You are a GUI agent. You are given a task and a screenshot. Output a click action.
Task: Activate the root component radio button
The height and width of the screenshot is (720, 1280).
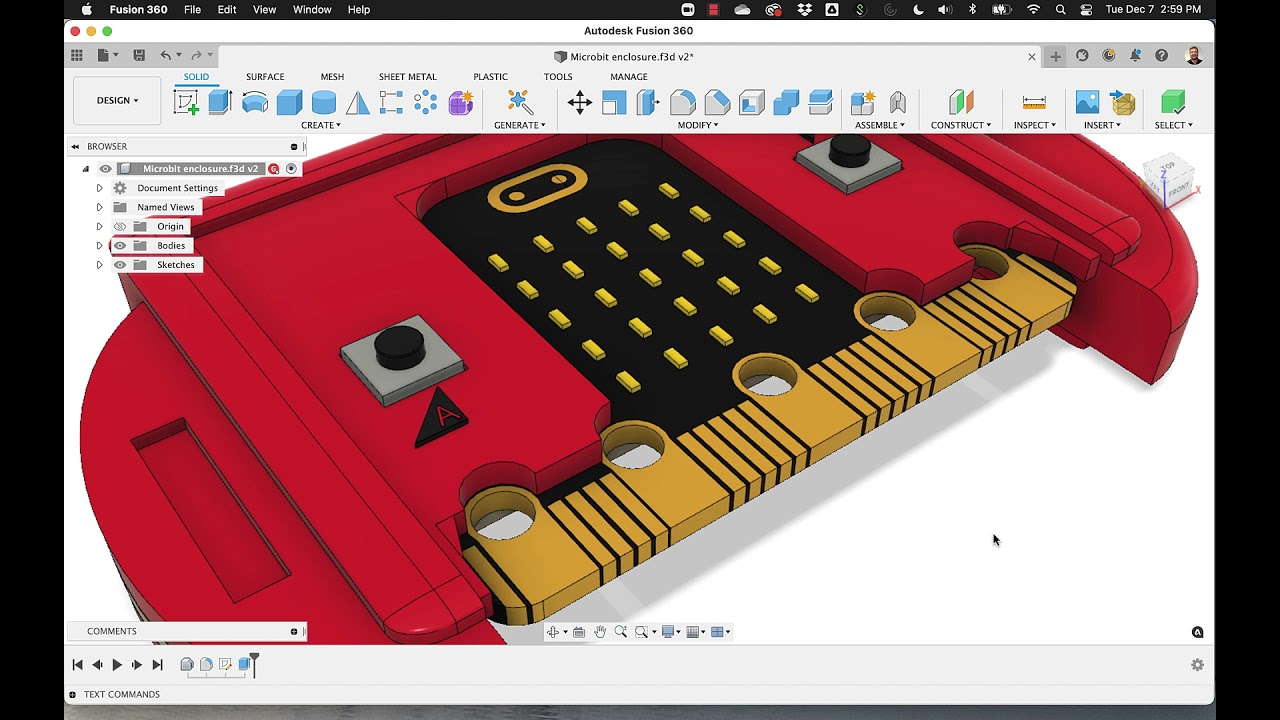[291, 169]
